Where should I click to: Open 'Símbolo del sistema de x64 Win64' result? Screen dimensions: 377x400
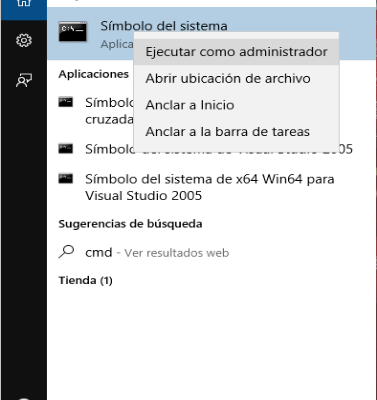tap(210, 187)
